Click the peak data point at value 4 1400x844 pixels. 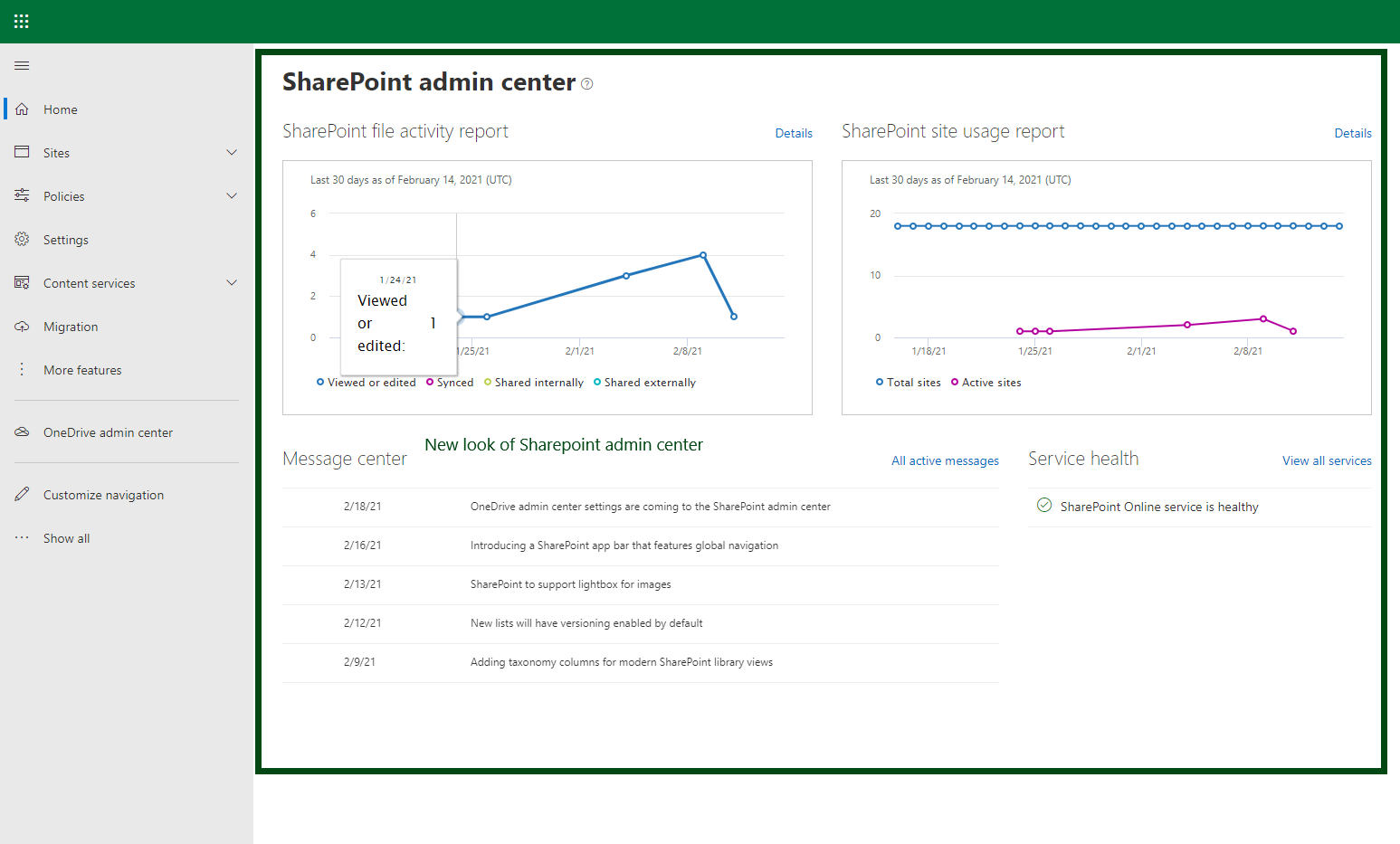pyautogui.click(x=703, y=255)
